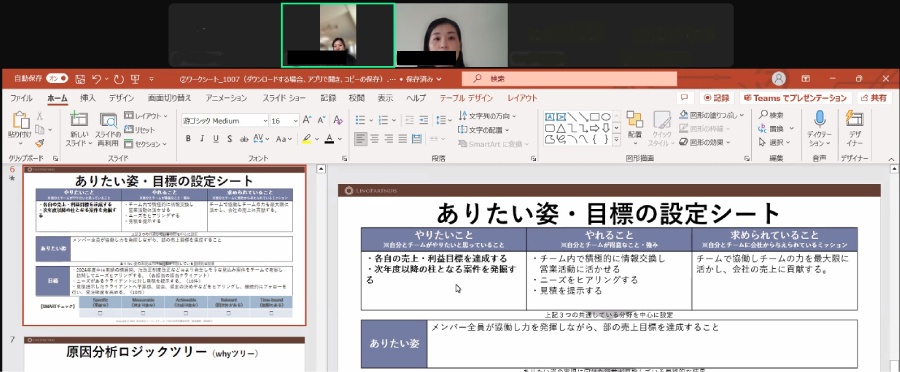Screen dimensions: 900x372
Task: Switch to Slide Show (スライド ショー) tab
Action: click(x=284, y=98)
